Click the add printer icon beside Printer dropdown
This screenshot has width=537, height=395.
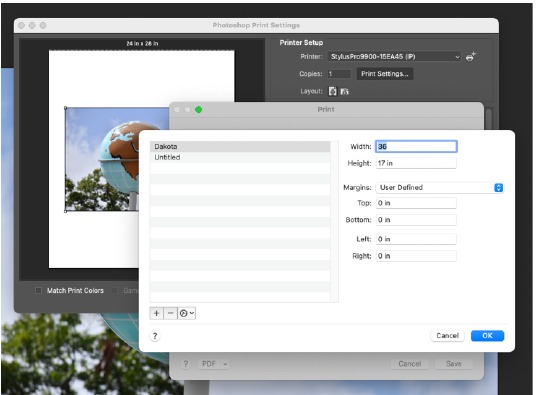pyautogui.click(x=471, y=57)
